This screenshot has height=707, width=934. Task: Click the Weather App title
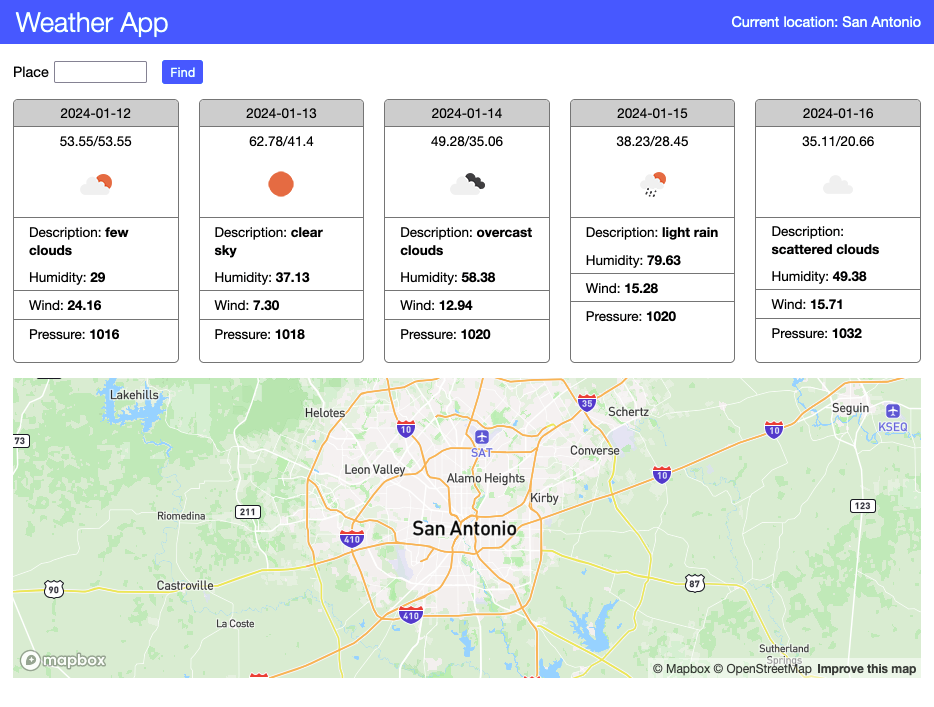(x=90, y=22)
